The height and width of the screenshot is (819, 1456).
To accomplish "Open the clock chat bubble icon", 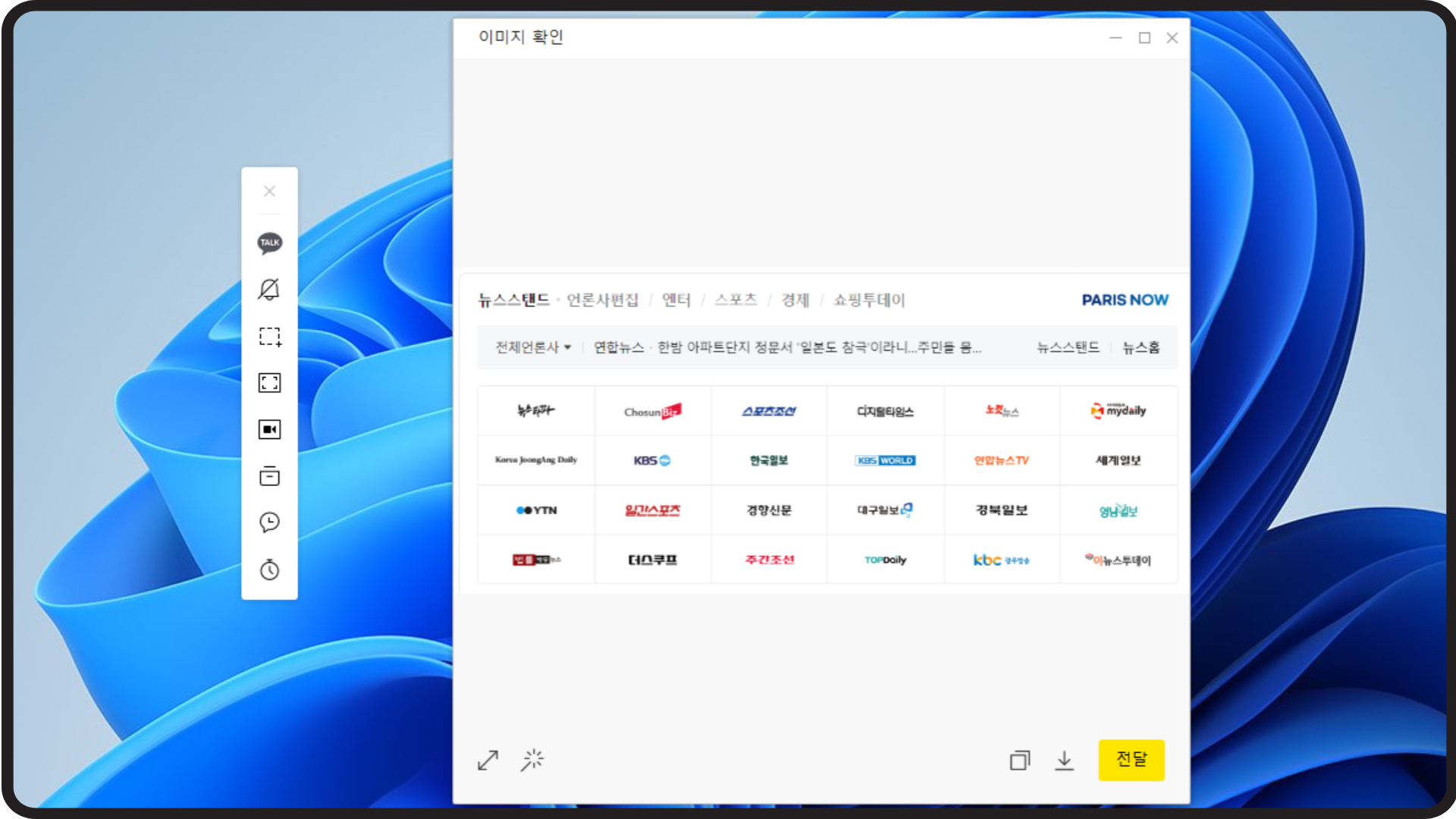I will pyautogui.click(x=269, y=522).
